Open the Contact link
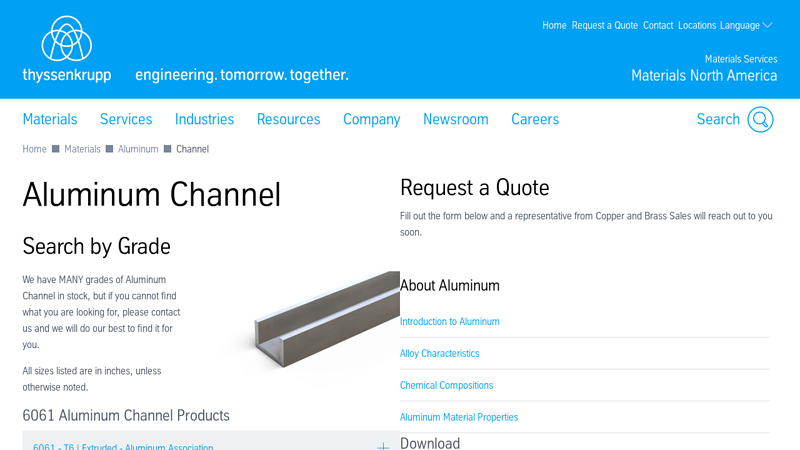Screen dimensions: 800x450 (x=658, y=26)
